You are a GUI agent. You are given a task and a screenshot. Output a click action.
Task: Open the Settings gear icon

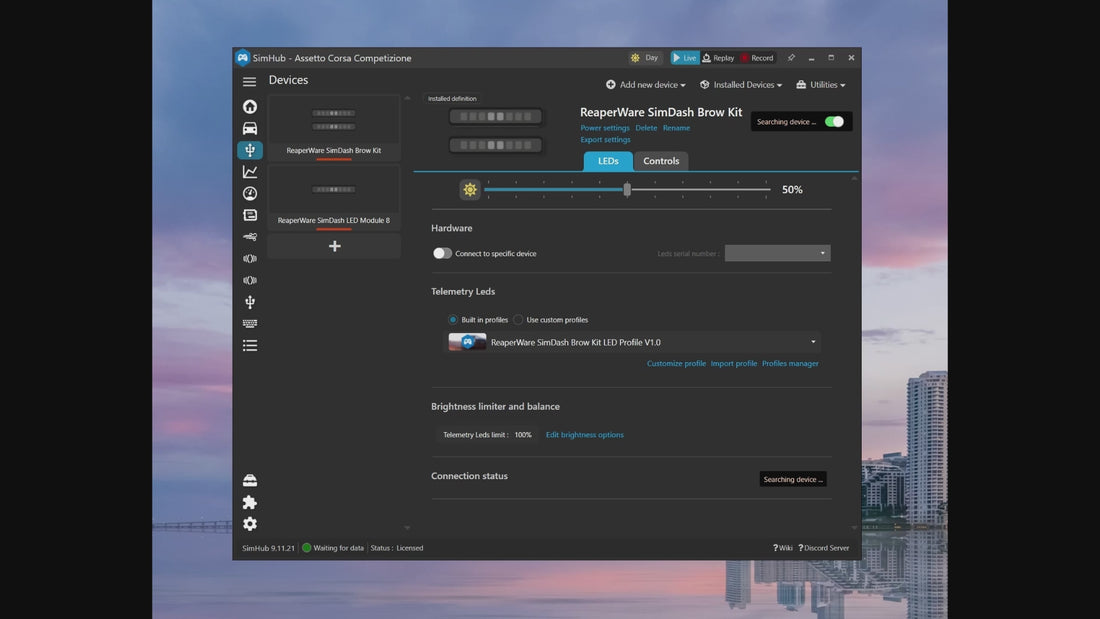click(250, 524)
